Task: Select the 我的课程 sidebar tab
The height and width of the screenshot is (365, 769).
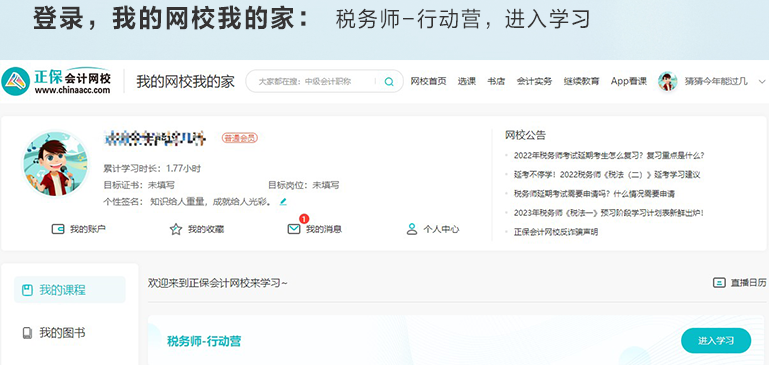Action: (x=70, y=290)
